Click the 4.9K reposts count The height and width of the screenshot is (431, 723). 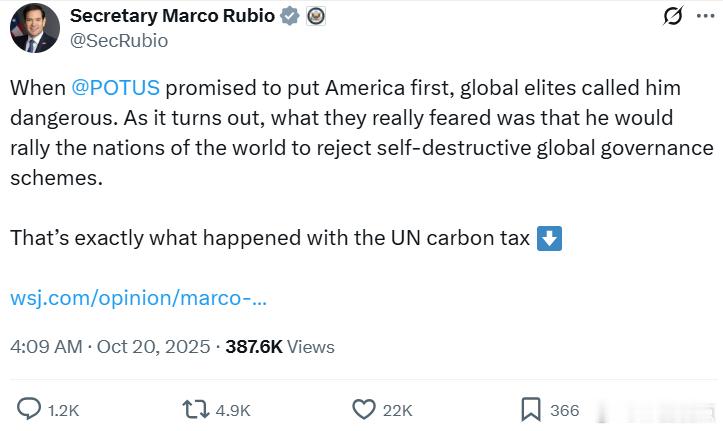[x=232, y=410]
